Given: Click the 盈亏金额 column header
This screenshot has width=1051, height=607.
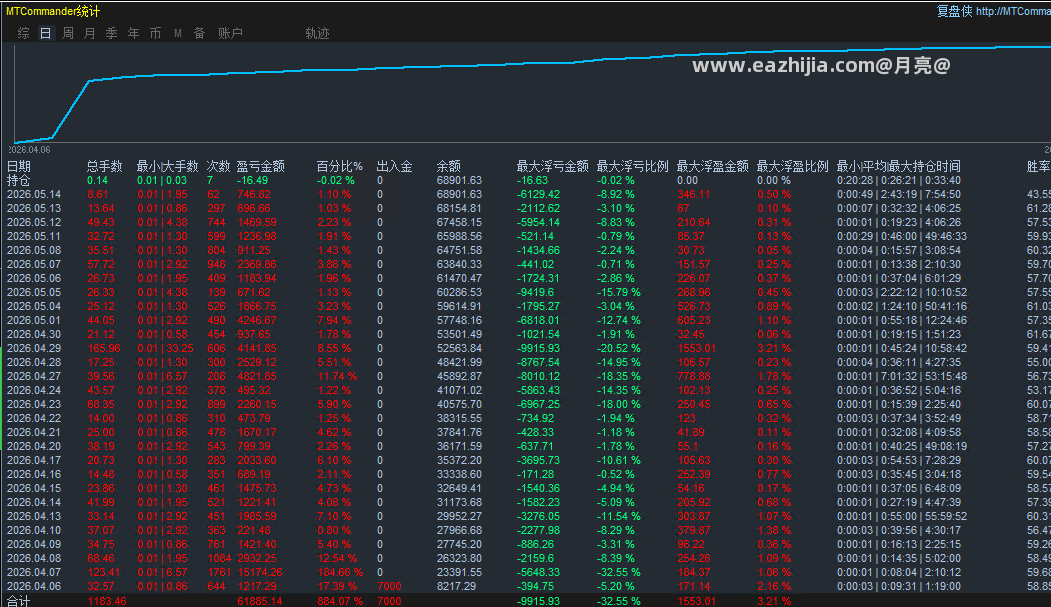Looking at the screenshot, I should pyautogui.click(x=261, y=166).
